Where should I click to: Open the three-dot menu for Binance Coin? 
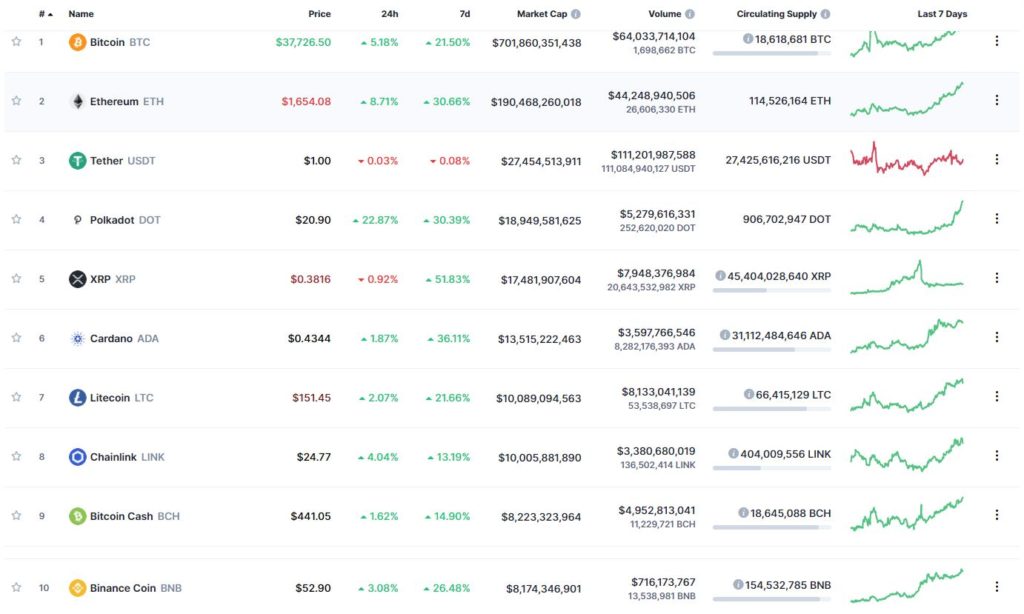pyautogui.click(x=997, y=587)
